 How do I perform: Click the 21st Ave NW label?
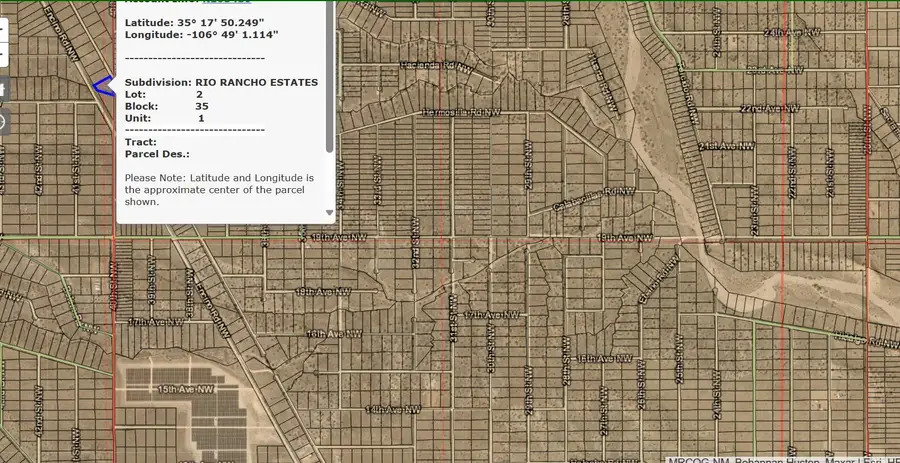(726, 146)
